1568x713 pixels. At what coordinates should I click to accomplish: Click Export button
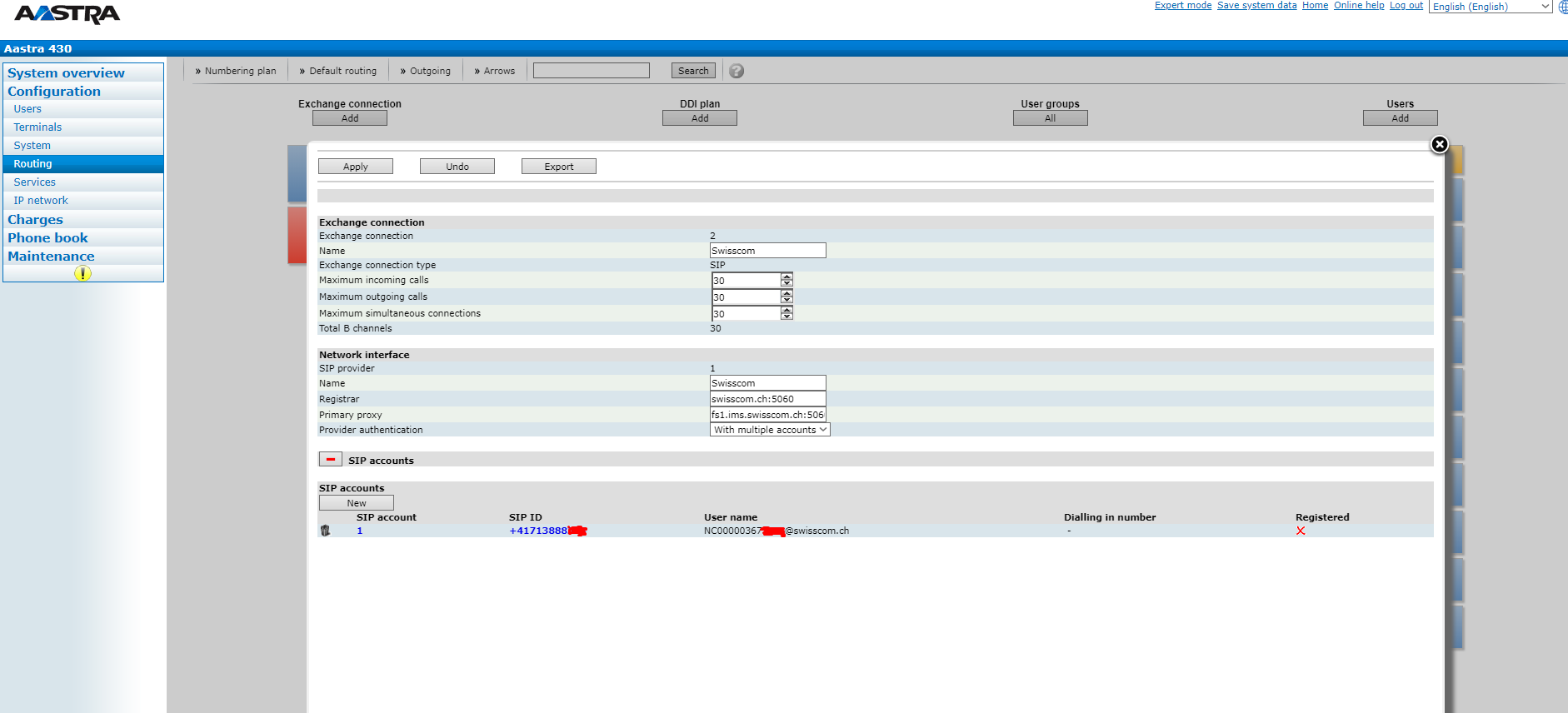click(x=559, y=167)
